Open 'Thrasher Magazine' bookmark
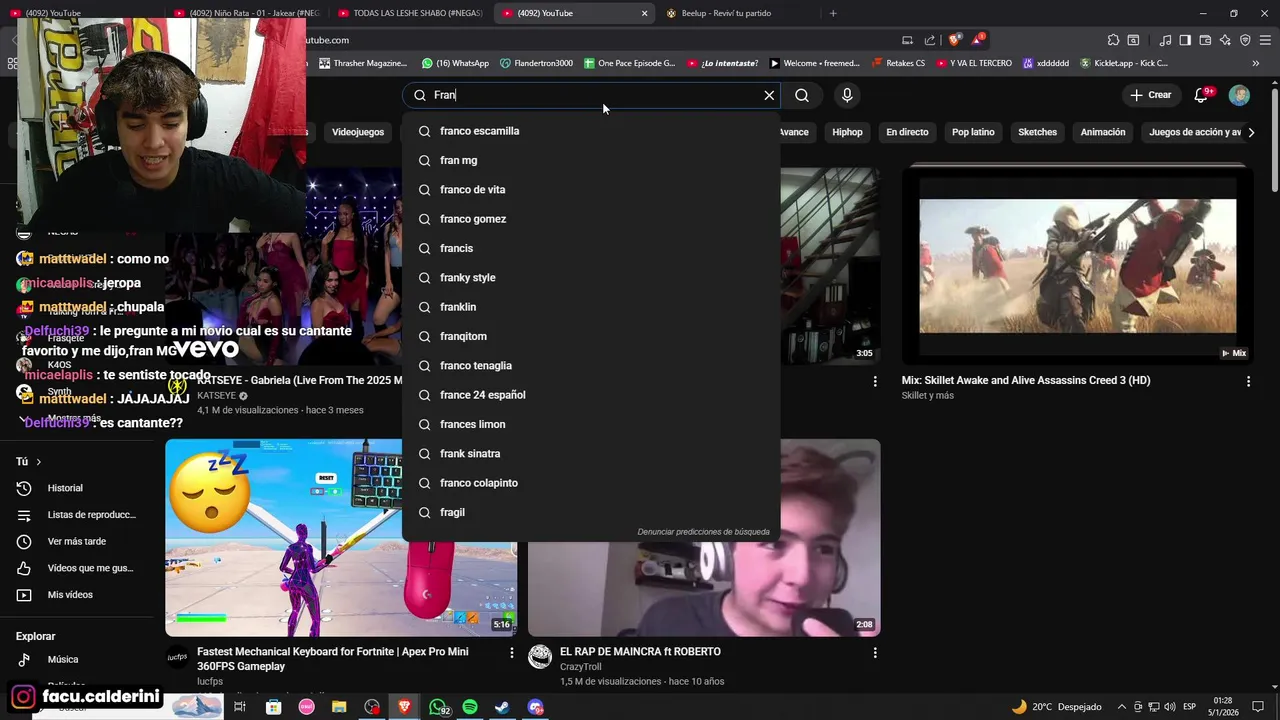The image size is (1280, 720). click(x=362, y=63)
